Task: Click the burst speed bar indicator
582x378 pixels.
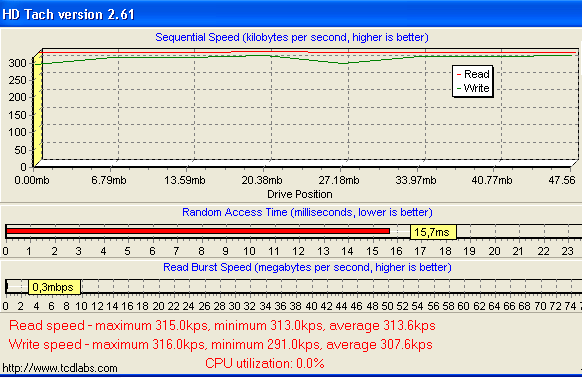Action: coord(7,287)
